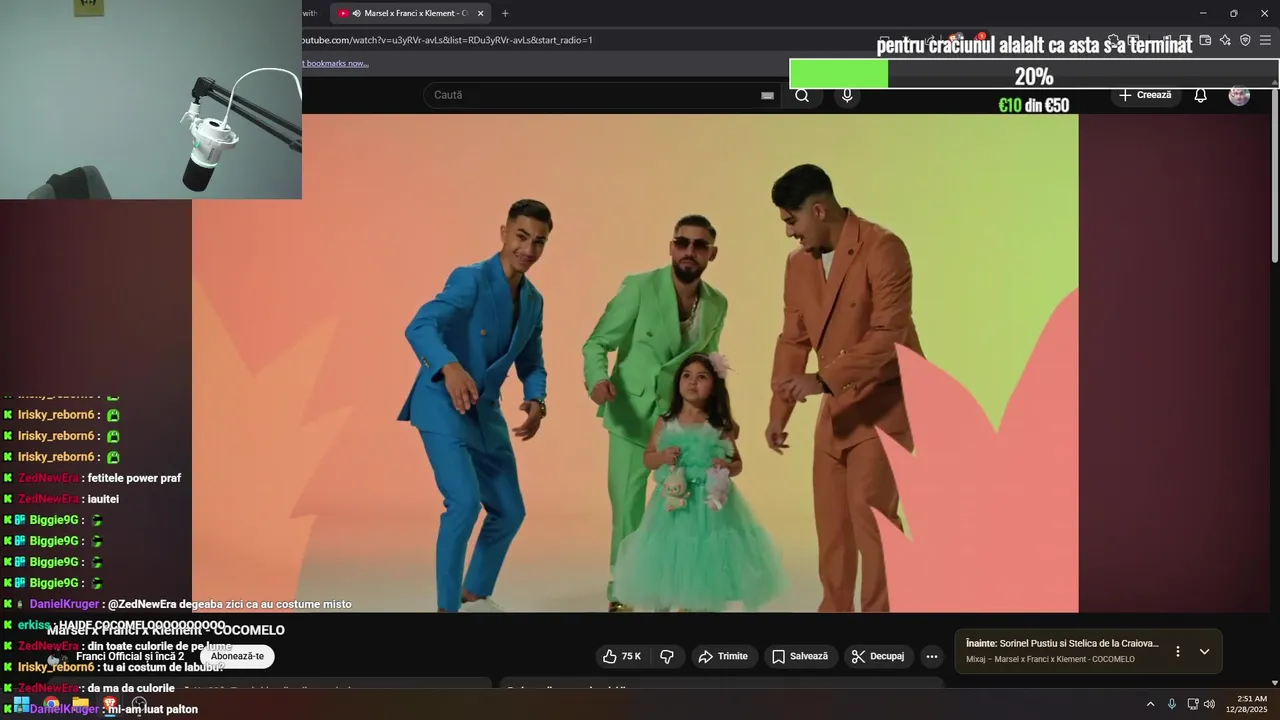The image size is (1280, 720).
Task: Open File Explorer from taskbar
Action: pos(81,704)
